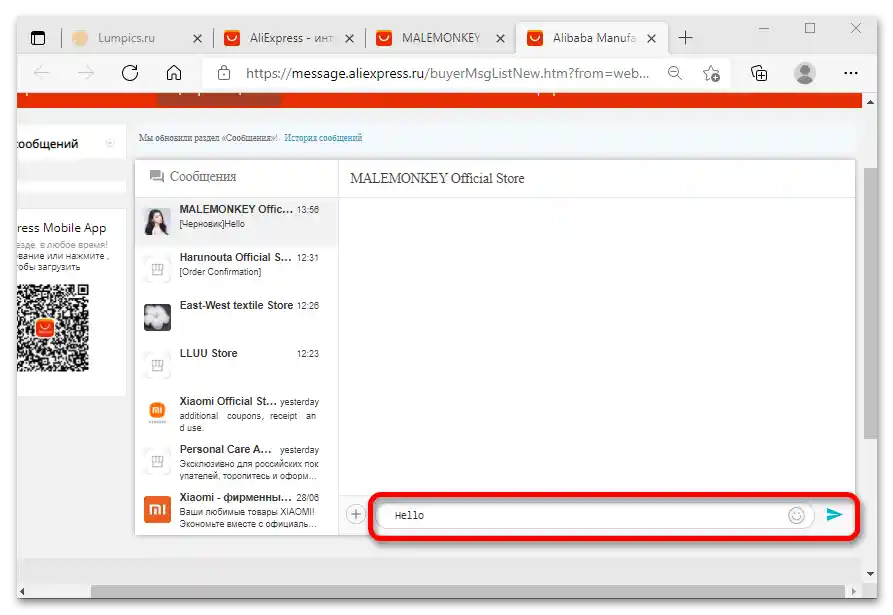This screenshot has width=893, height=615.
Task: Minimize the browser window
Action: tap(764, 28)
